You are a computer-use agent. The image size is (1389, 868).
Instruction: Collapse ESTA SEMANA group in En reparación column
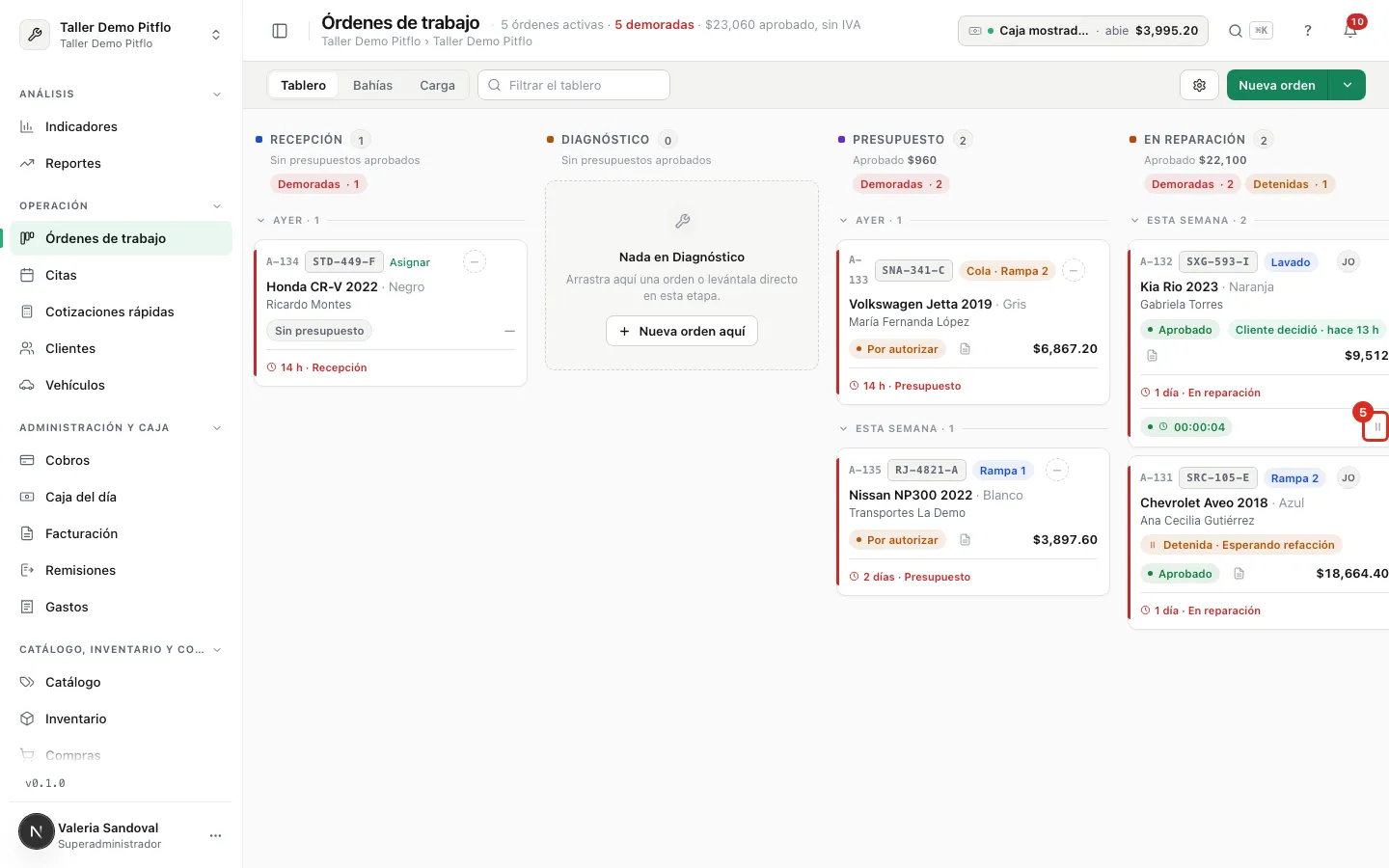click(1135, 221)
